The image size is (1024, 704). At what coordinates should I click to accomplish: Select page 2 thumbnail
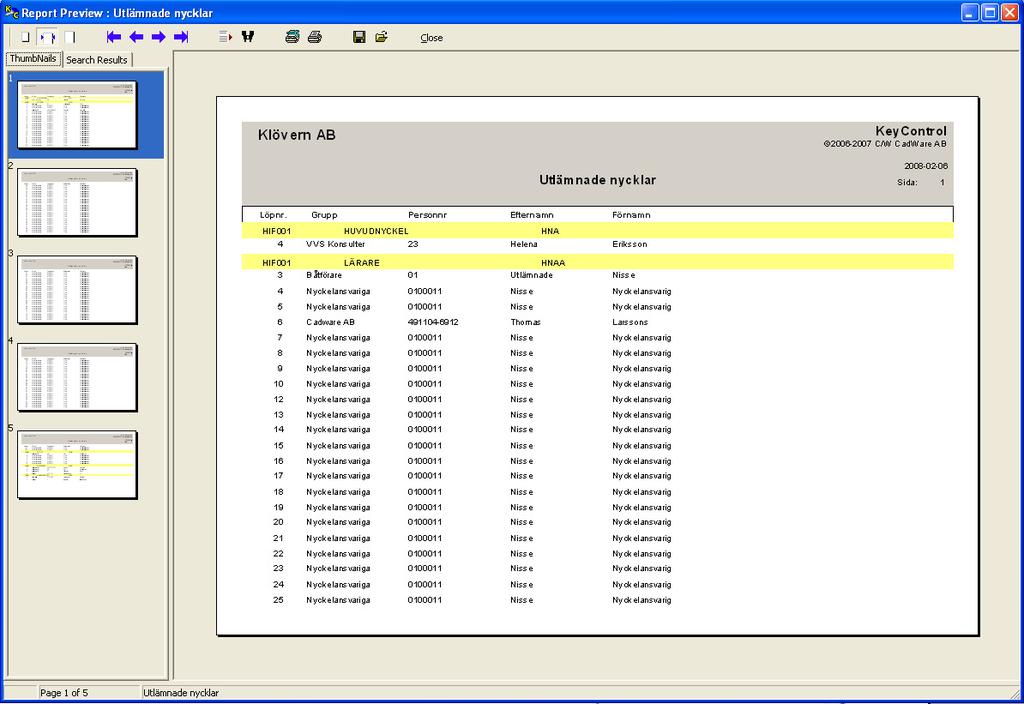coord(77,202)
